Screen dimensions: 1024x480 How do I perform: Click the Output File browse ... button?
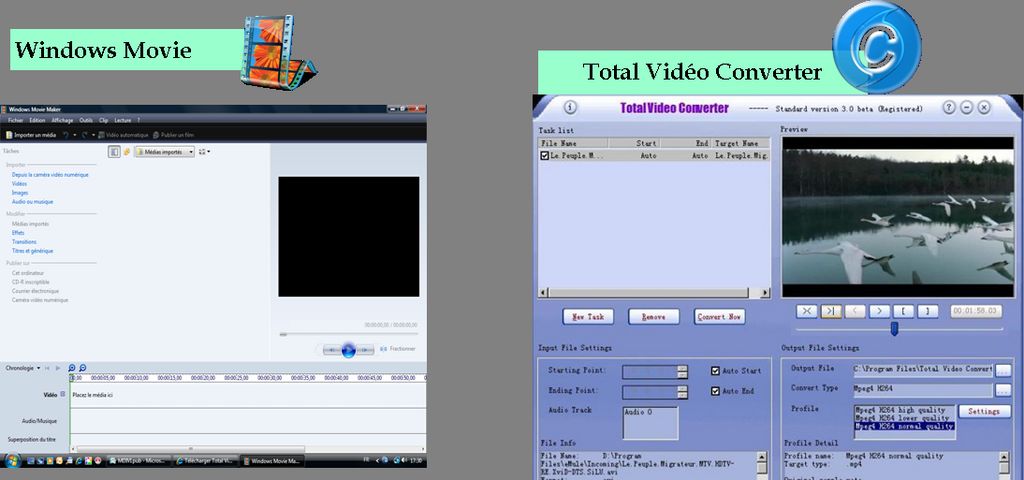tap(1002, 370)
